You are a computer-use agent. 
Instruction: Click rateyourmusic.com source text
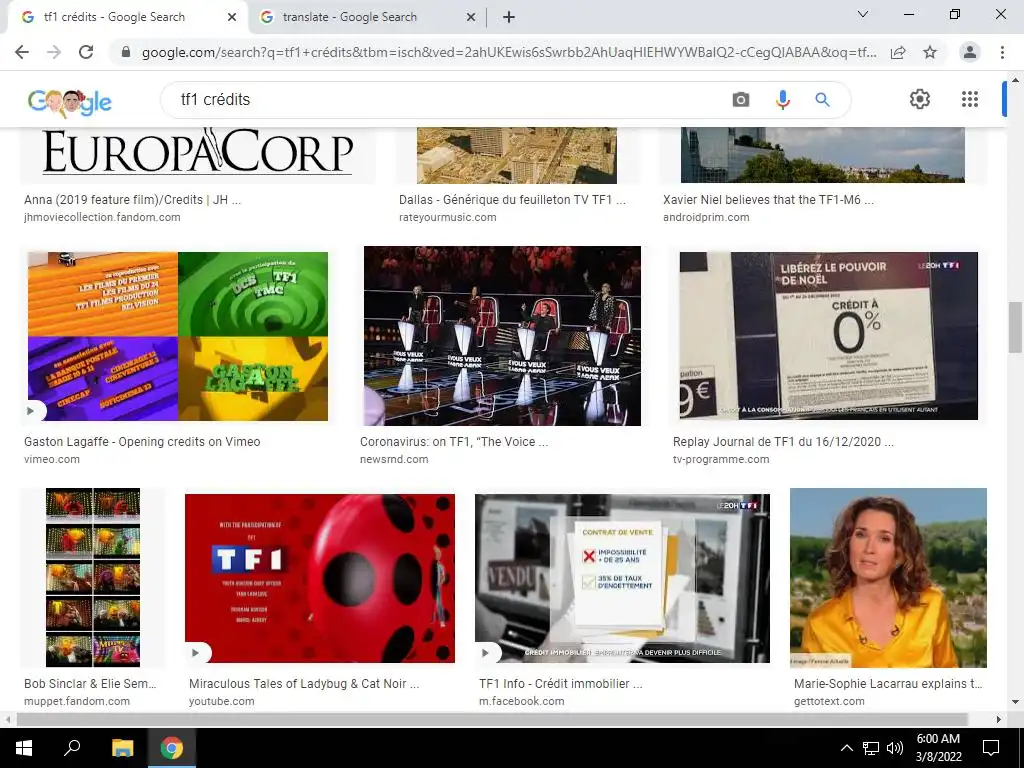pyautogui.click(x=447, y=217)
